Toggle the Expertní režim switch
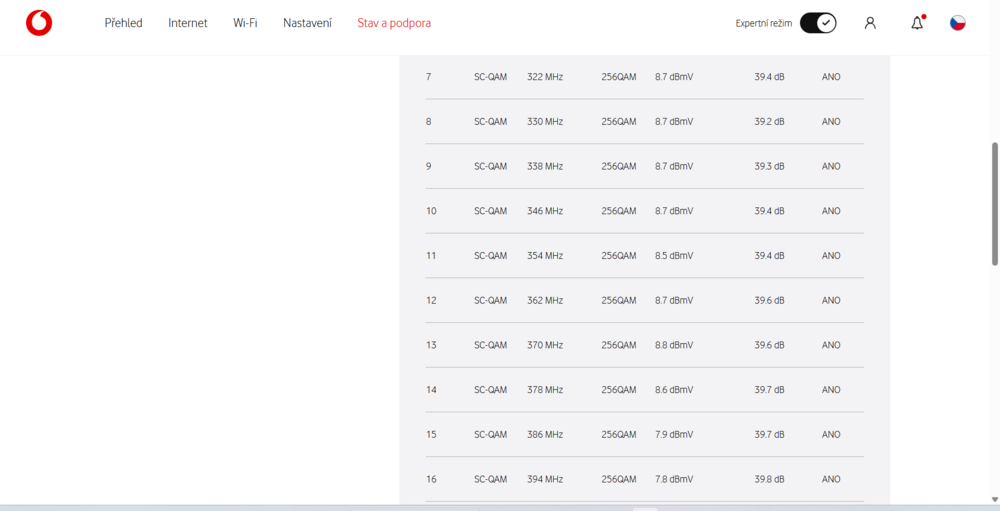This screenshot has height=511, width=1000. point(818,23)
